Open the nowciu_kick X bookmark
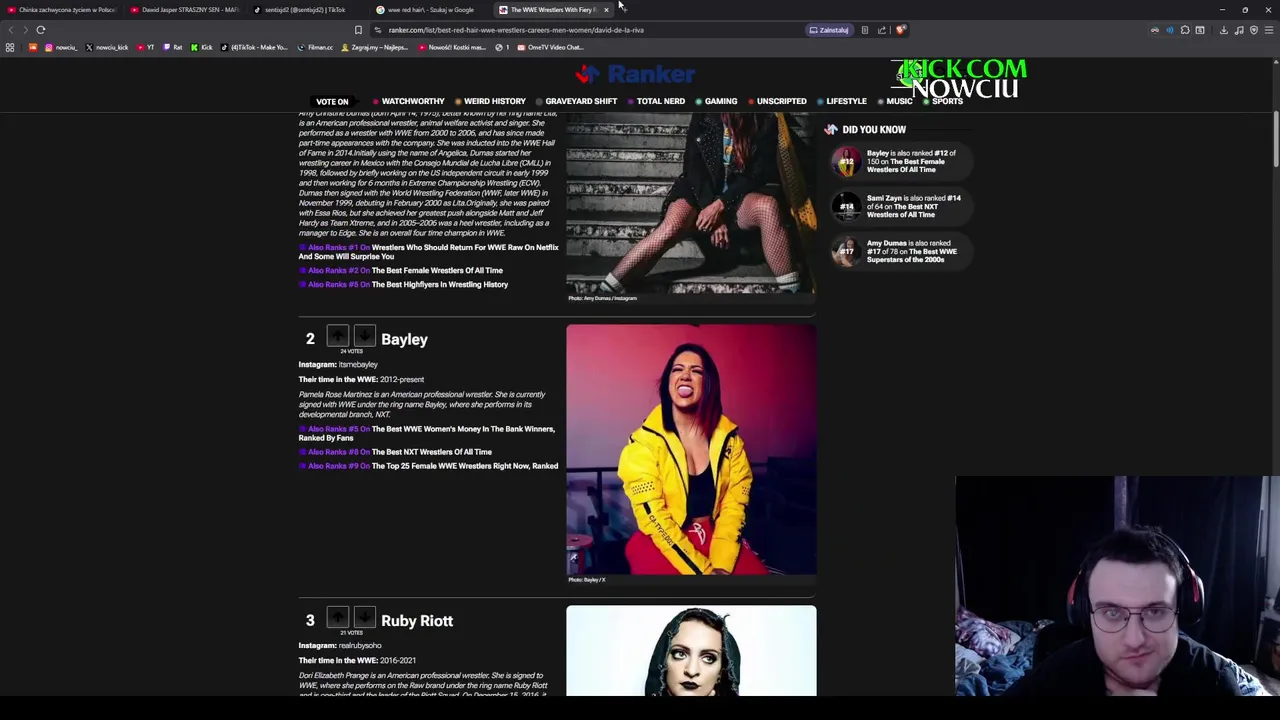1280x720 pixels. (107, 47)
